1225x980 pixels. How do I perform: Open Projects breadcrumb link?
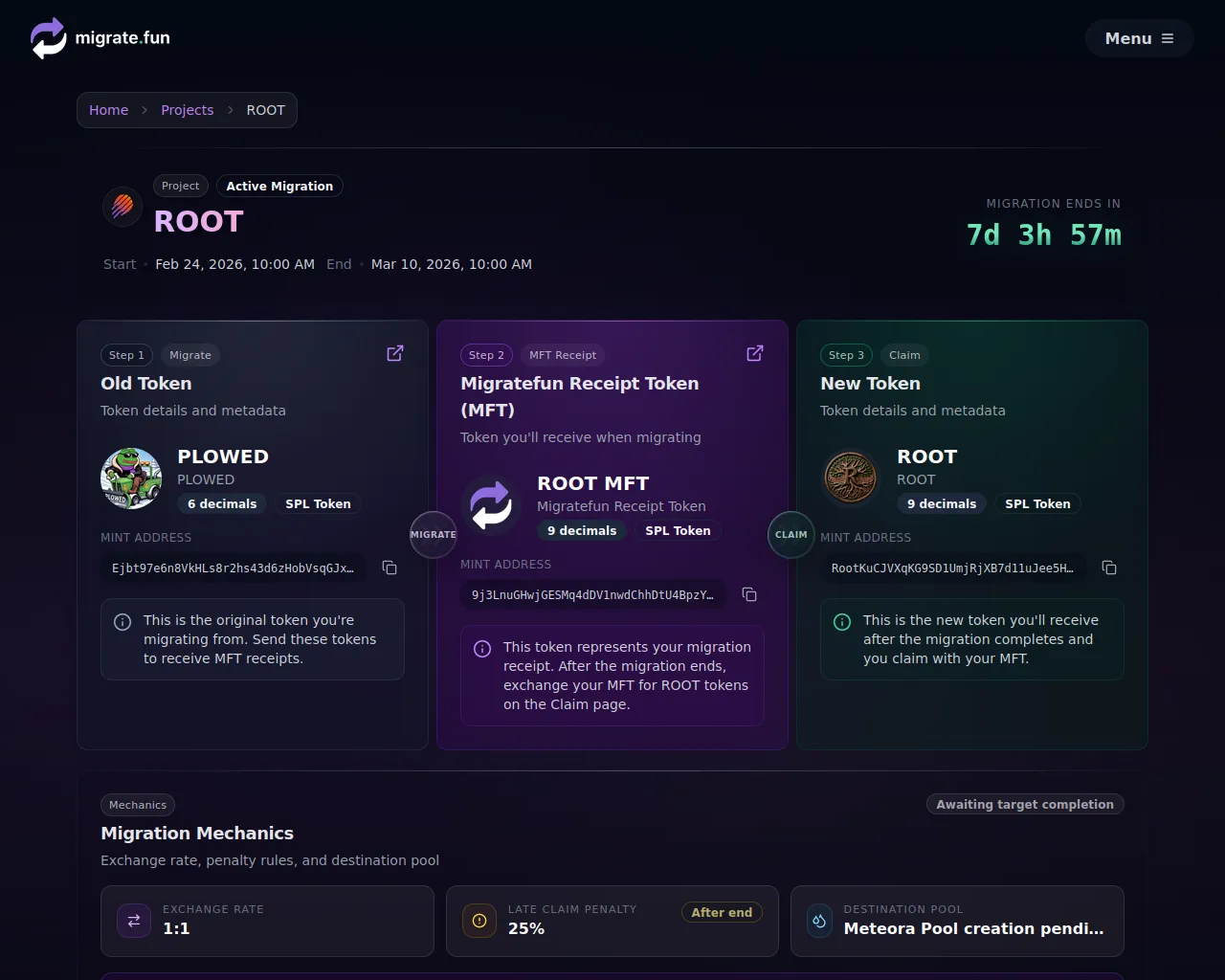187,110
